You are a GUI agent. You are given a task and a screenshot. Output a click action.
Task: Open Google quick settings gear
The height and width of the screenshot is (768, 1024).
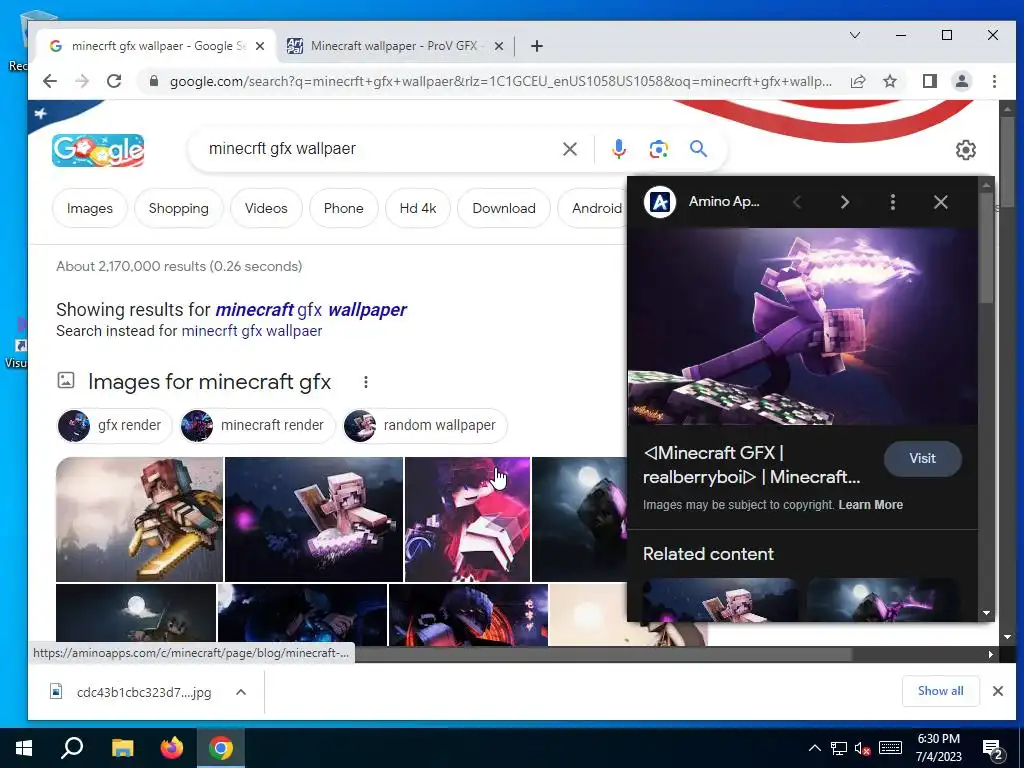965,150
